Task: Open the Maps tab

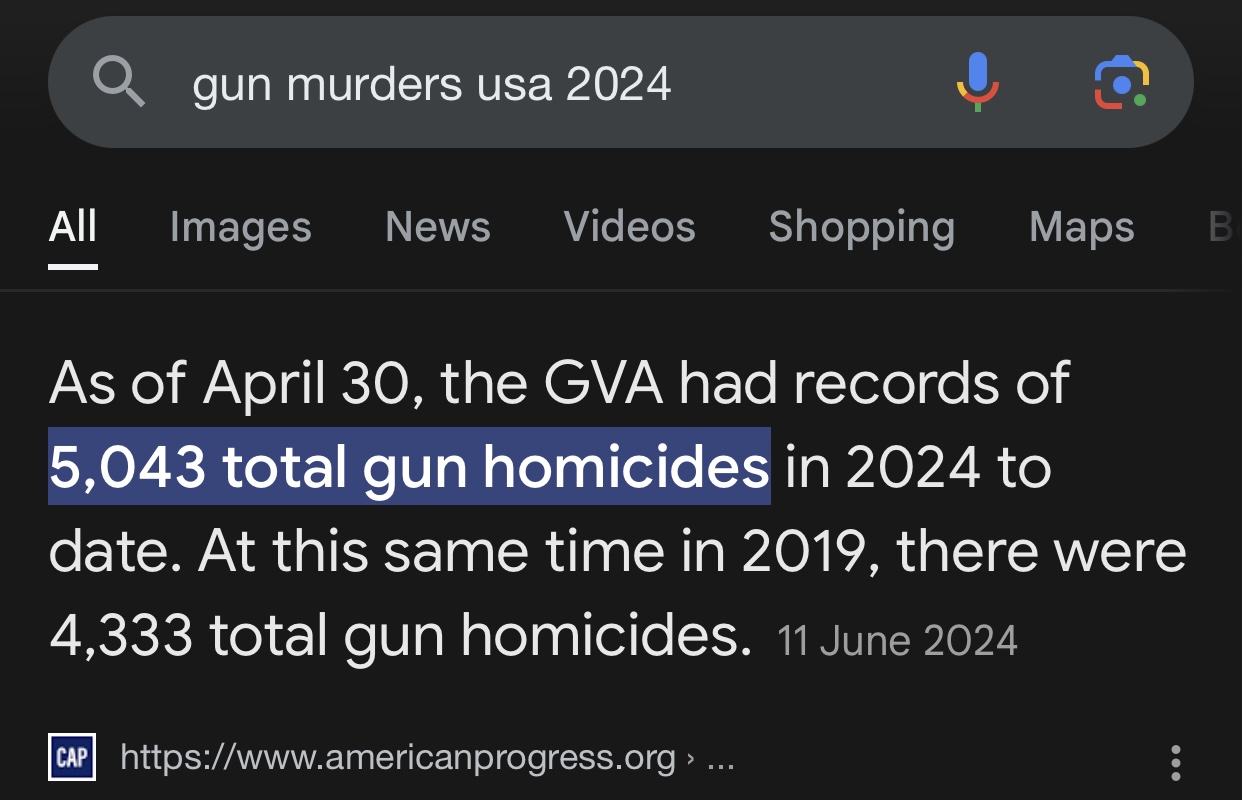Action: point(1081,227)
